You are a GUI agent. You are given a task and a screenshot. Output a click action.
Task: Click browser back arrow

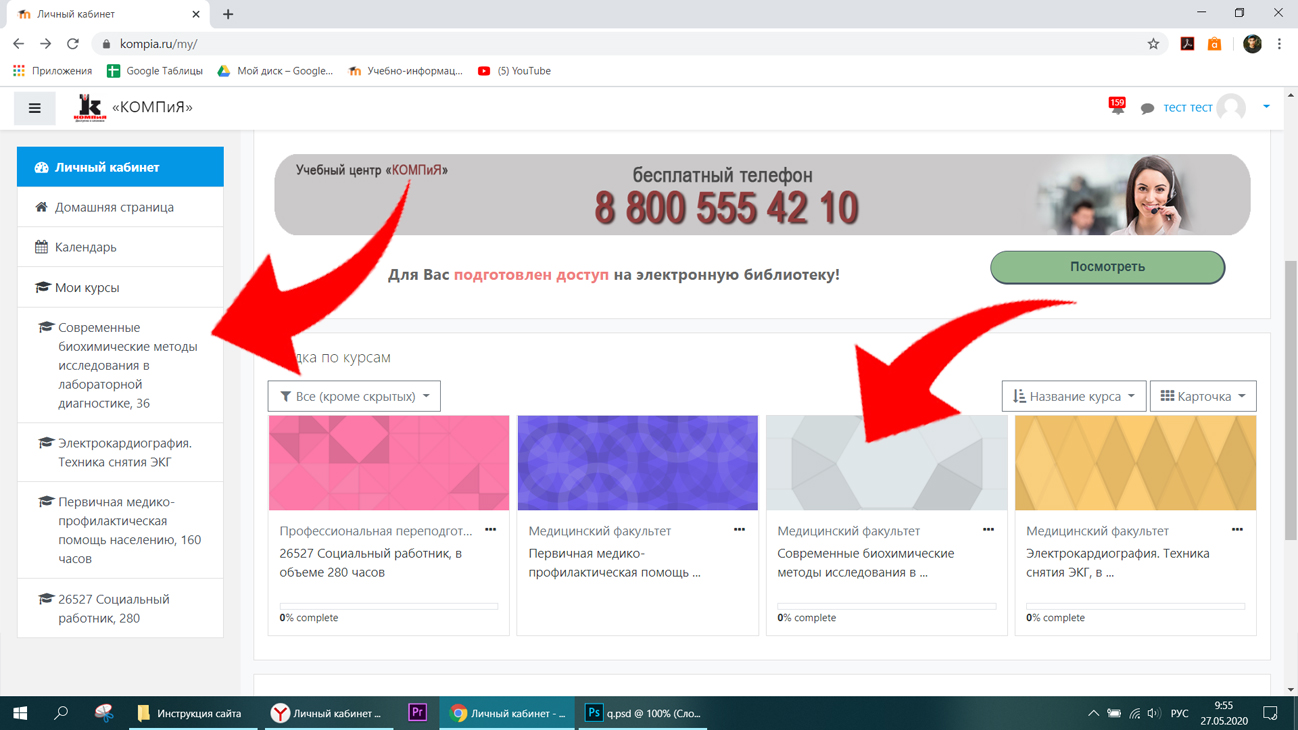point(18,44)
